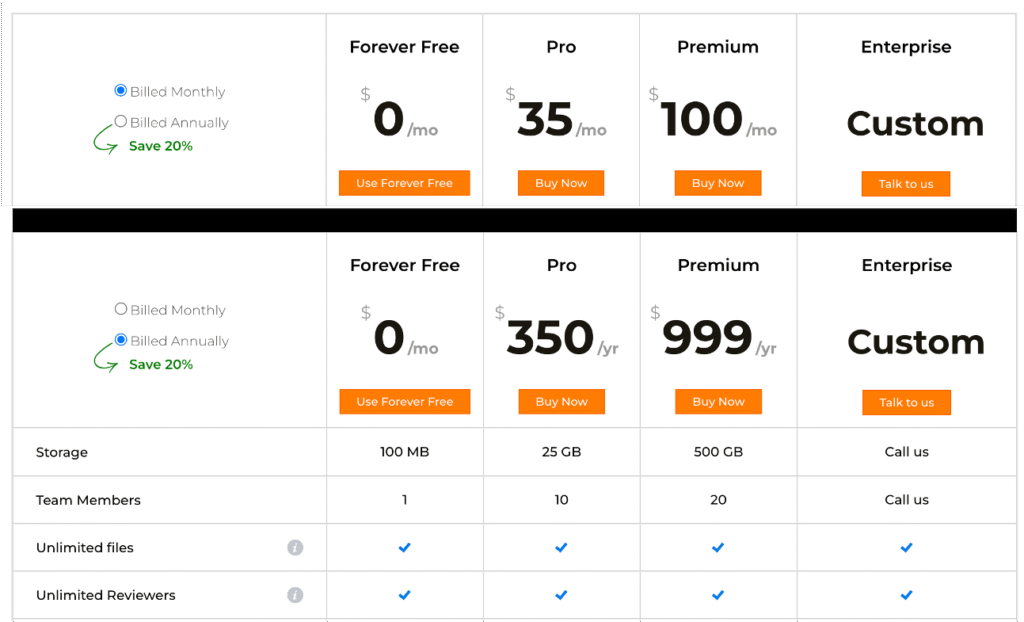The height and width of the screenshot is (622, 1024).
Task: Click the info icon beside Unlimited files
Action: (x=295, y=548)
